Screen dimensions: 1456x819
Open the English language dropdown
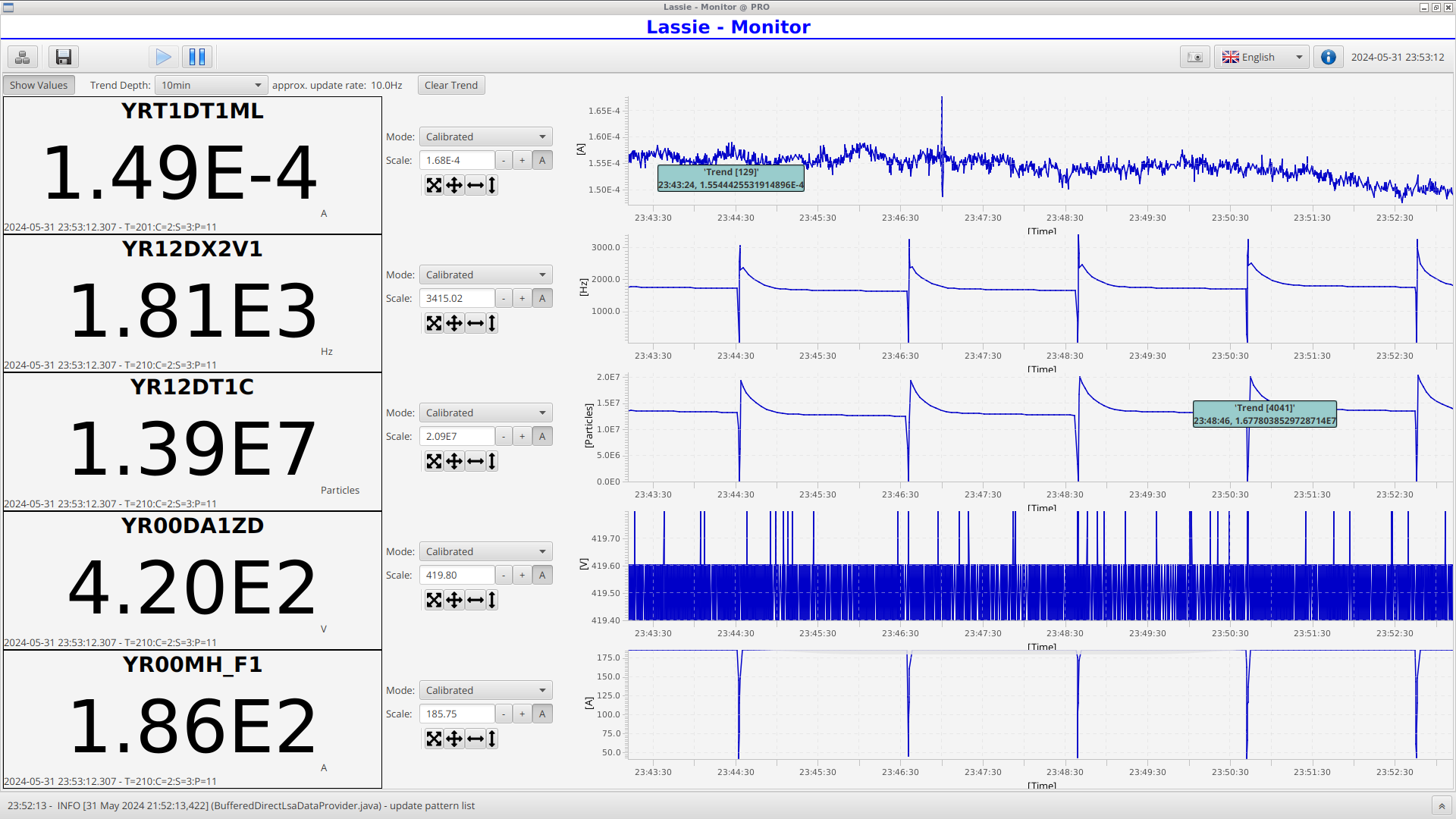point(1262,57)
